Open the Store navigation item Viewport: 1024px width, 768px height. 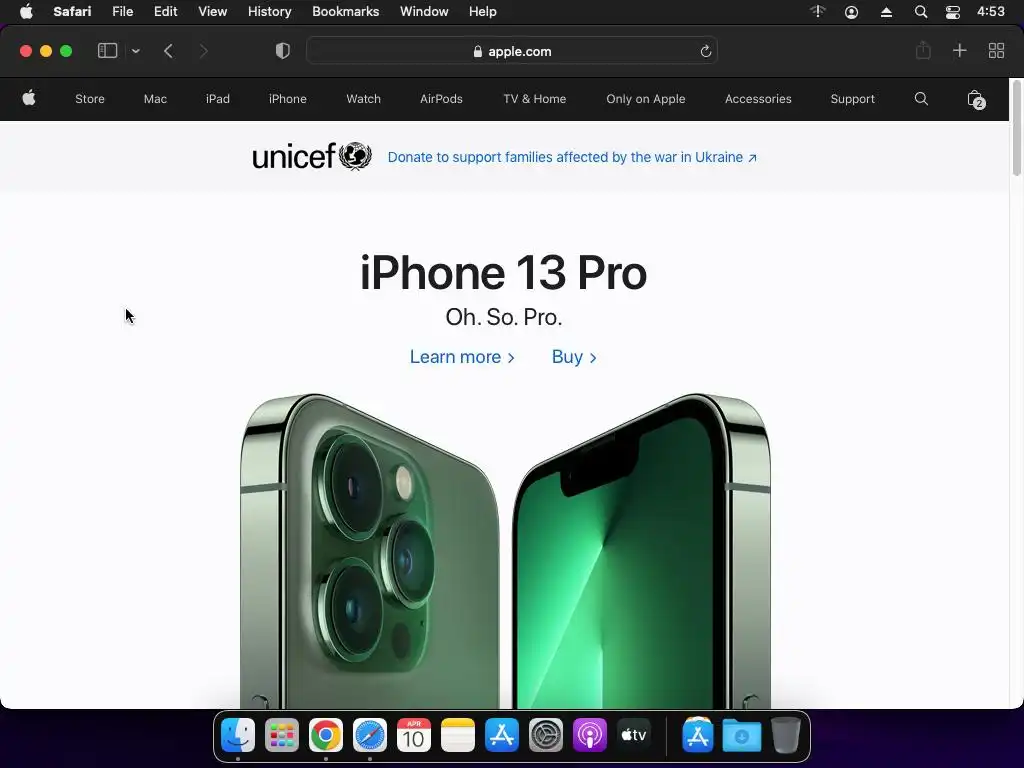coord(89,99)
